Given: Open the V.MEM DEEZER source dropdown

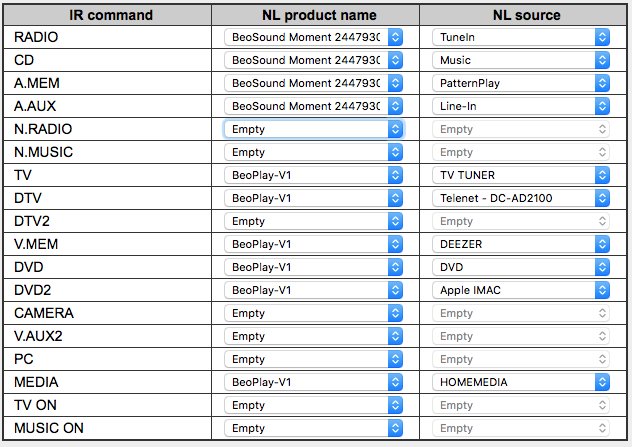Looking at the screenshot, I should click(522, 244).
